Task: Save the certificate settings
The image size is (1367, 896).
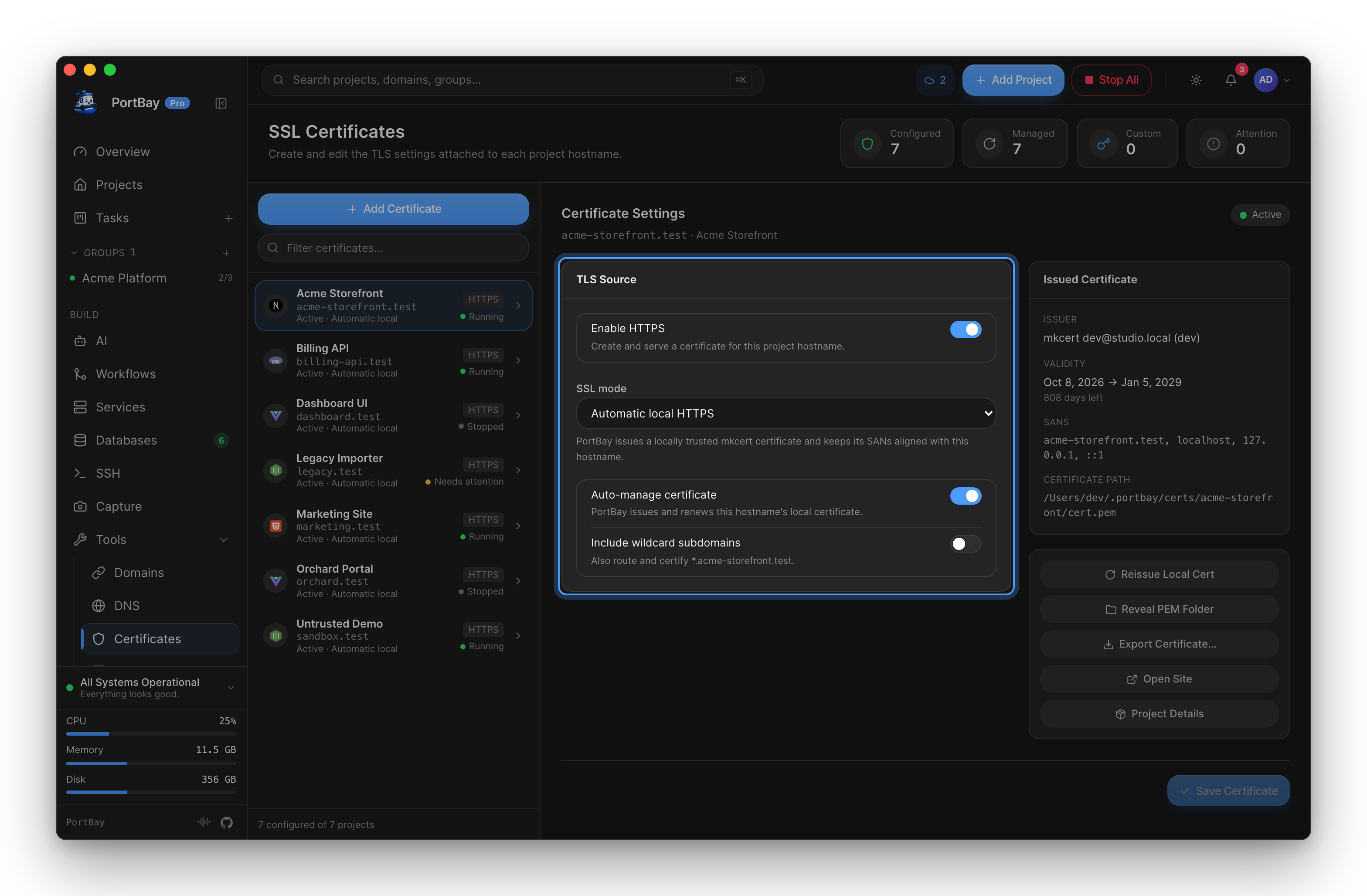Action: tap(1228, 791)
